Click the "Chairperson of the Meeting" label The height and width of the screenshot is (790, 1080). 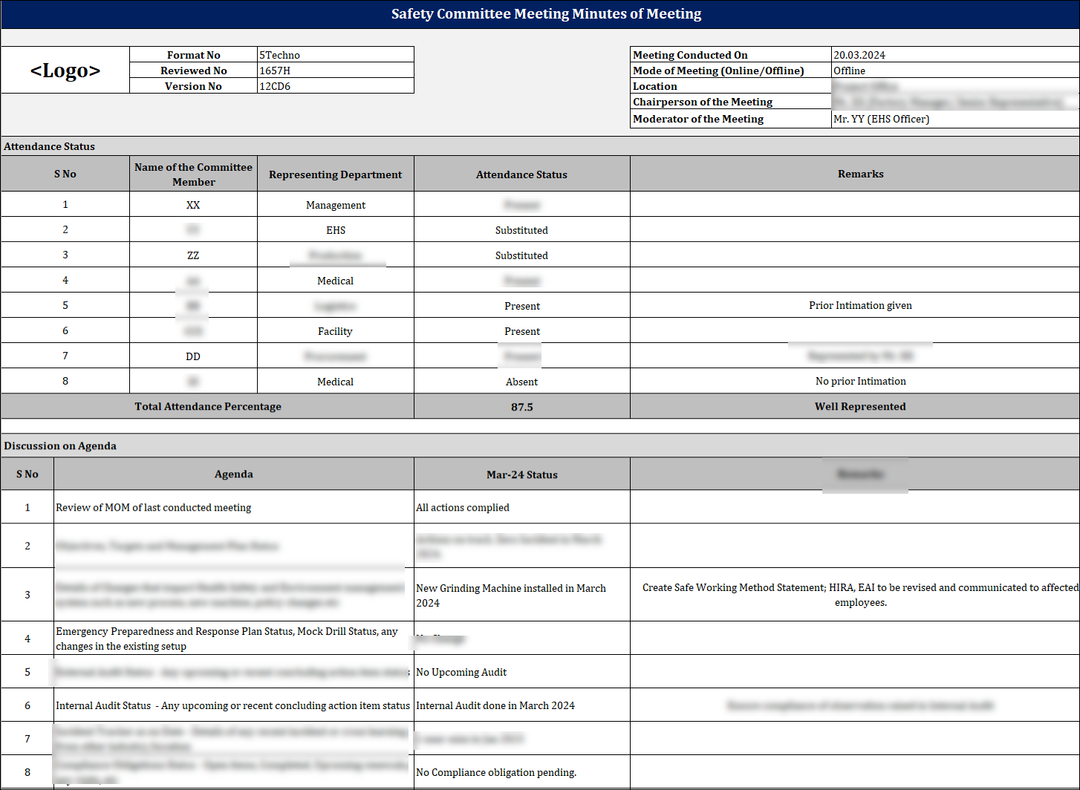coord(701,102)
